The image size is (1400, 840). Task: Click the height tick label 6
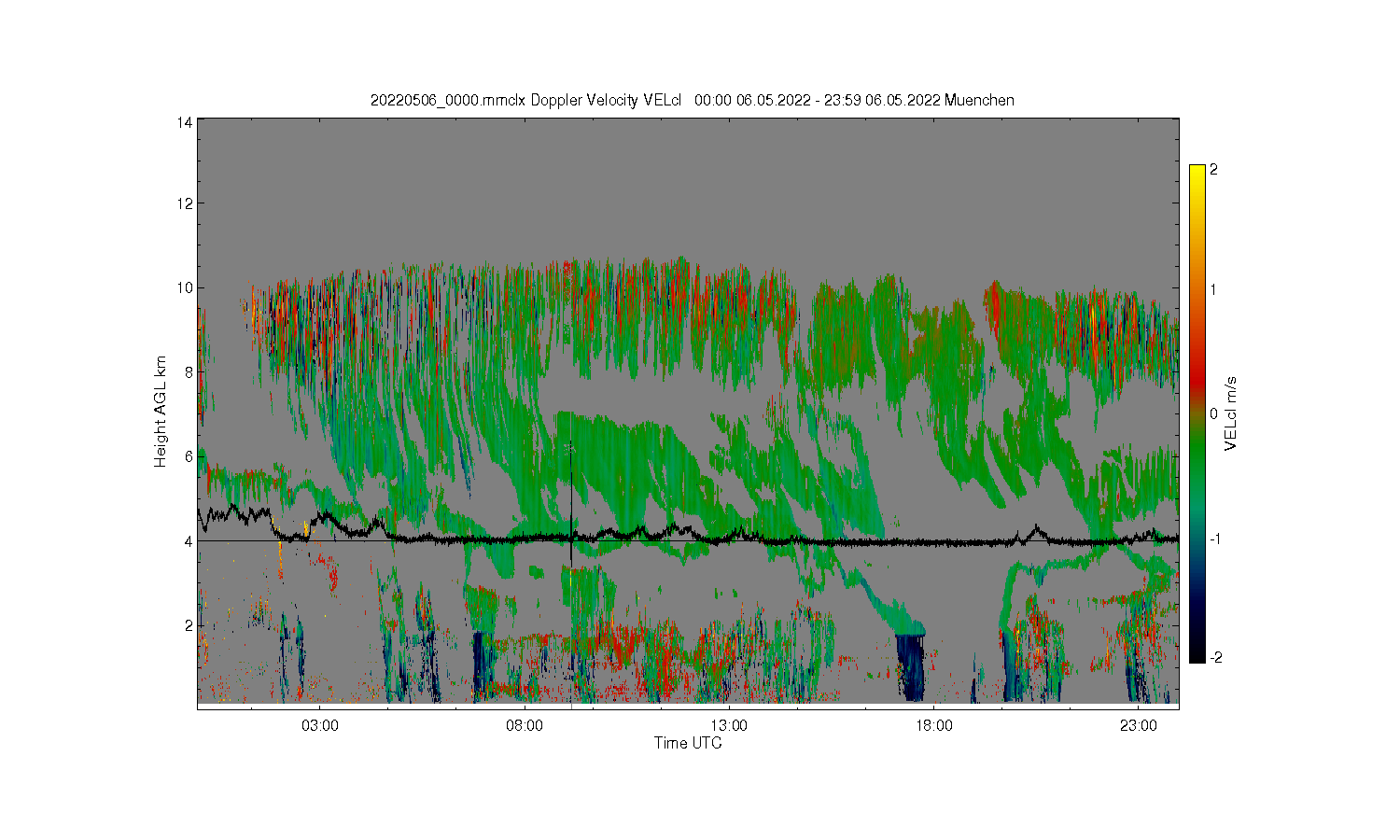(189, 456)
